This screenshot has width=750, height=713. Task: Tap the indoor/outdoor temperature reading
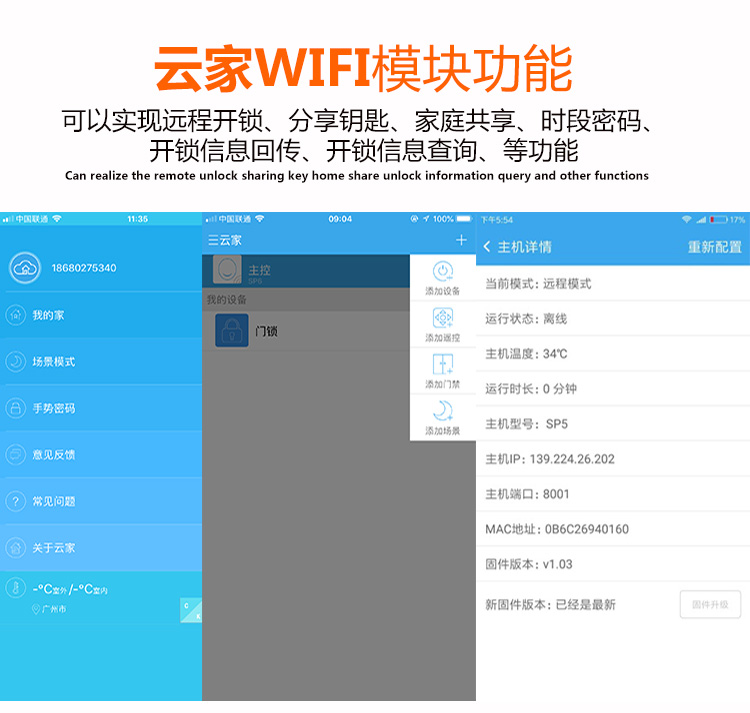click(x=70, y=589)
